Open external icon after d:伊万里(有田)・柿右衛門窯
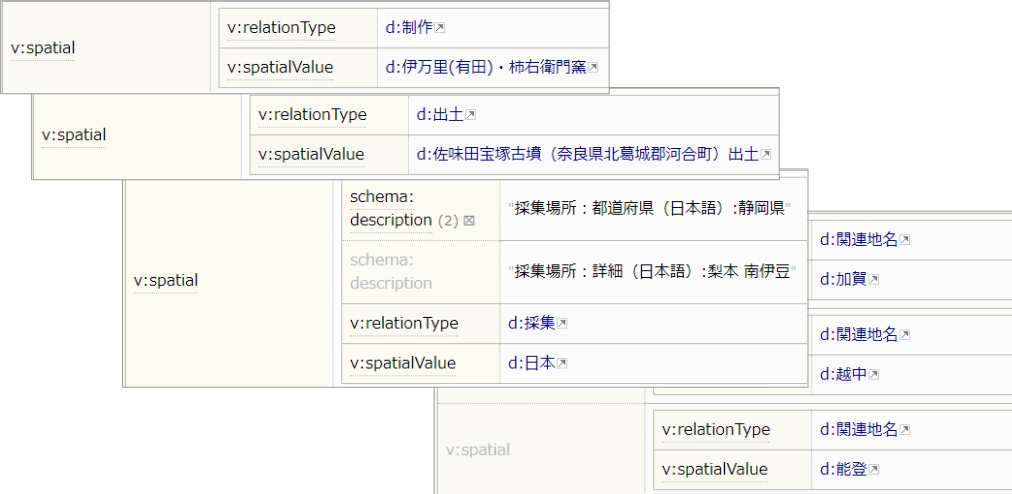Viewport: 1012px width, 494px height. click(593, 68)
